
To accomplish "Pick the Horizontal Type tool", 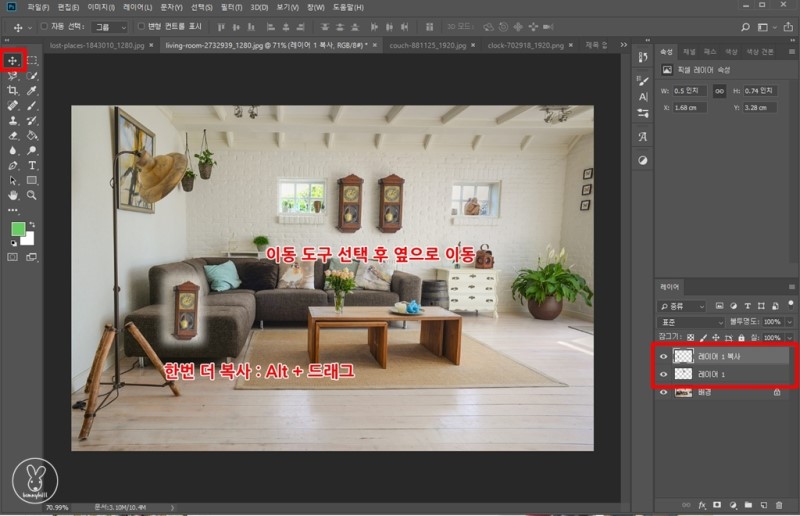I will tap(32, 165).
